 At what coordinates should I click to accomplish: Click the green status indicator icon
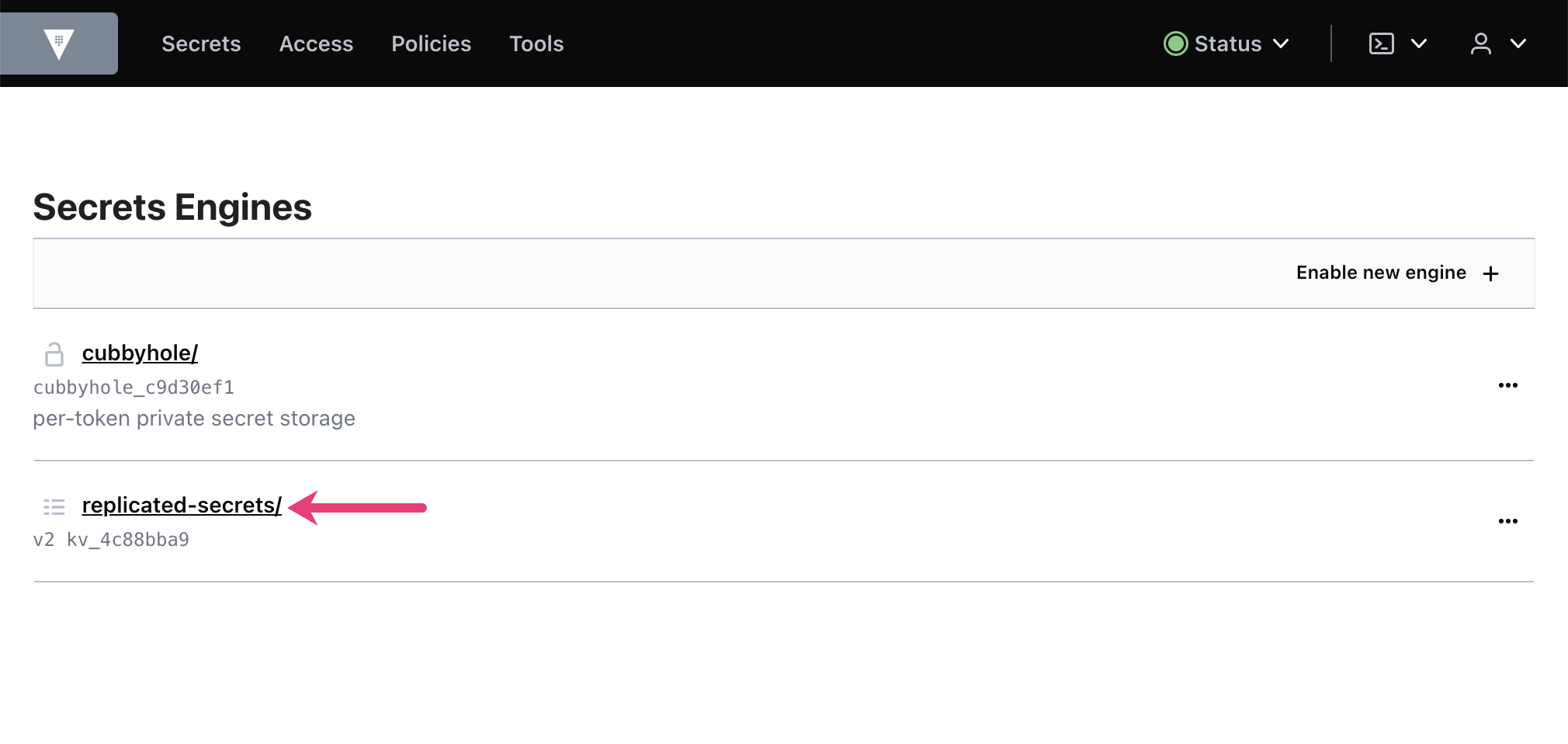coord(1175,43)
